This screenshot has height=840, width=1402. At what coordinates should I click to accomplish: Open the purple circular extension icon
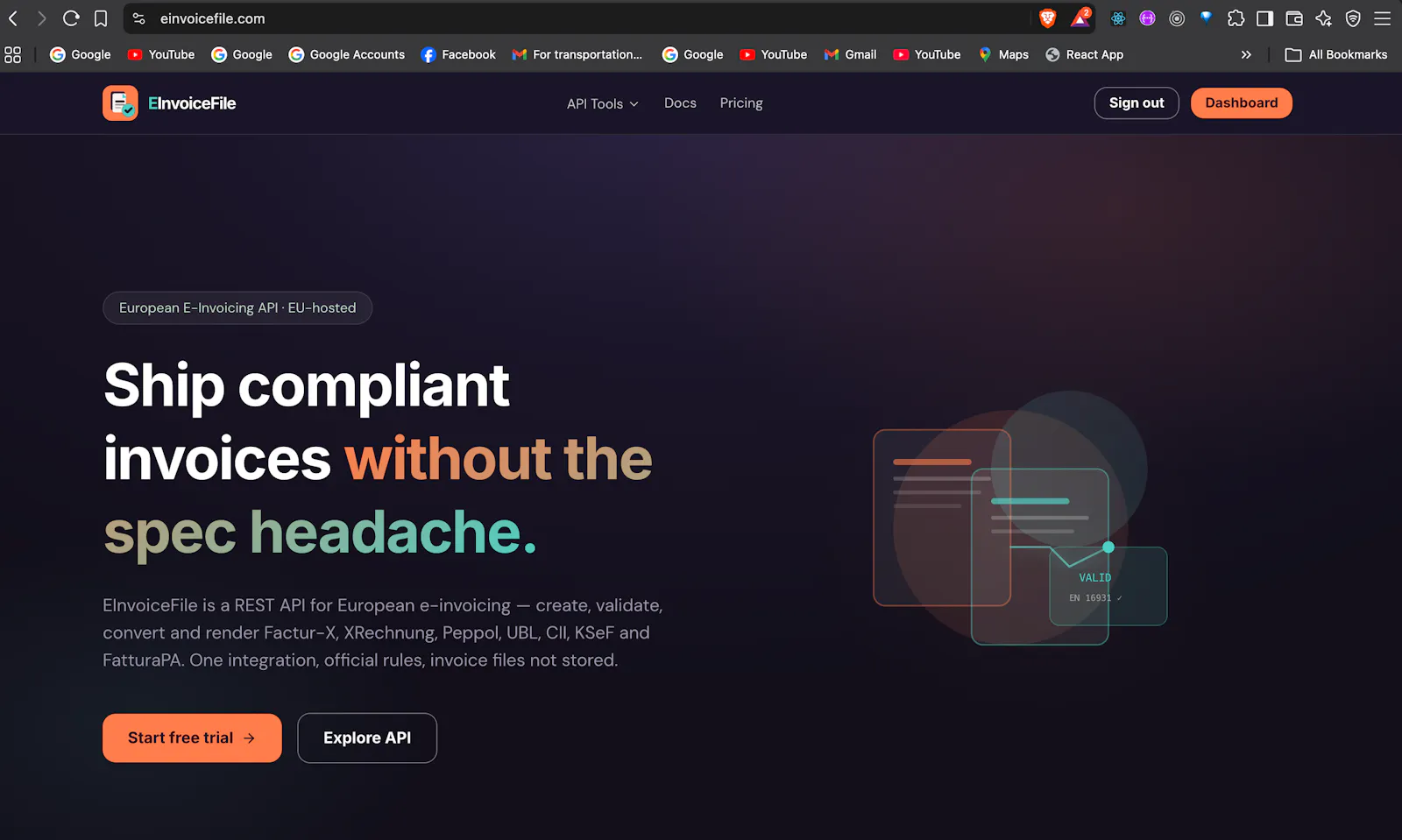pos(1147,18)
